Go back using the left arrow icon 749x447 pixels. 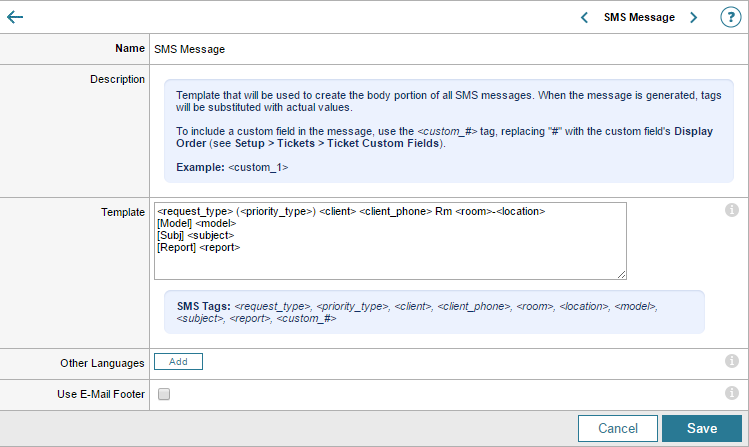point(15,17)
